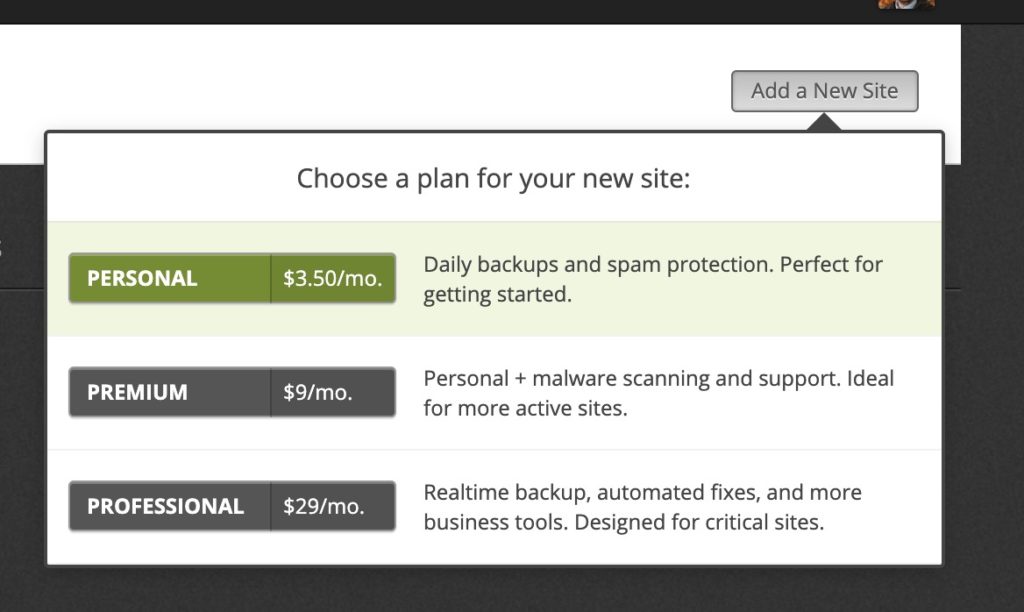Click the light green highlighted Personal row
The height and width of the screenshot is (612, 1024).
[494, 279]
